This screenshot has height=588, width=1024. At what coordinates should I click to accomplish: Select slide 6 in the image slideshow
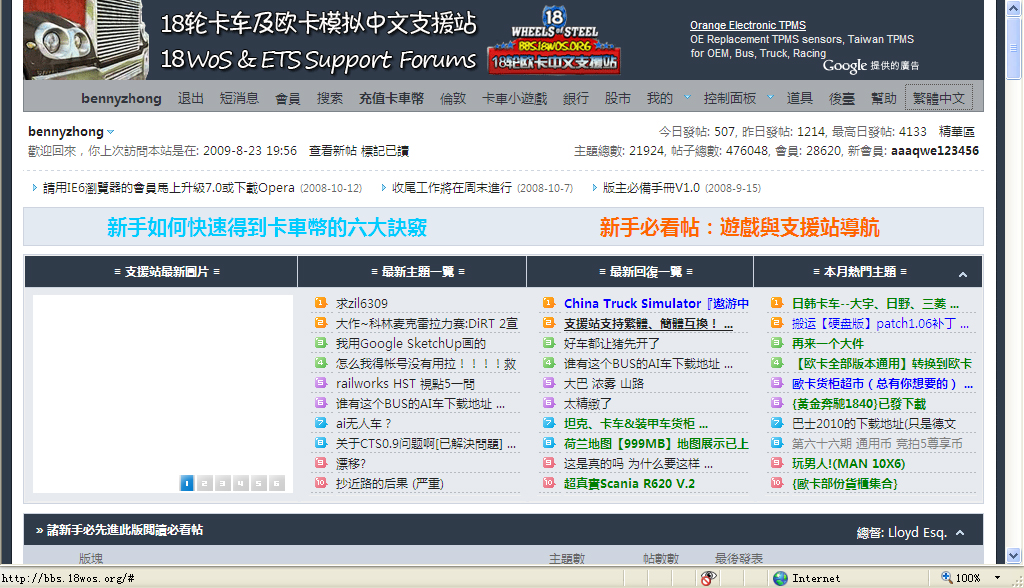pos(276,483)
